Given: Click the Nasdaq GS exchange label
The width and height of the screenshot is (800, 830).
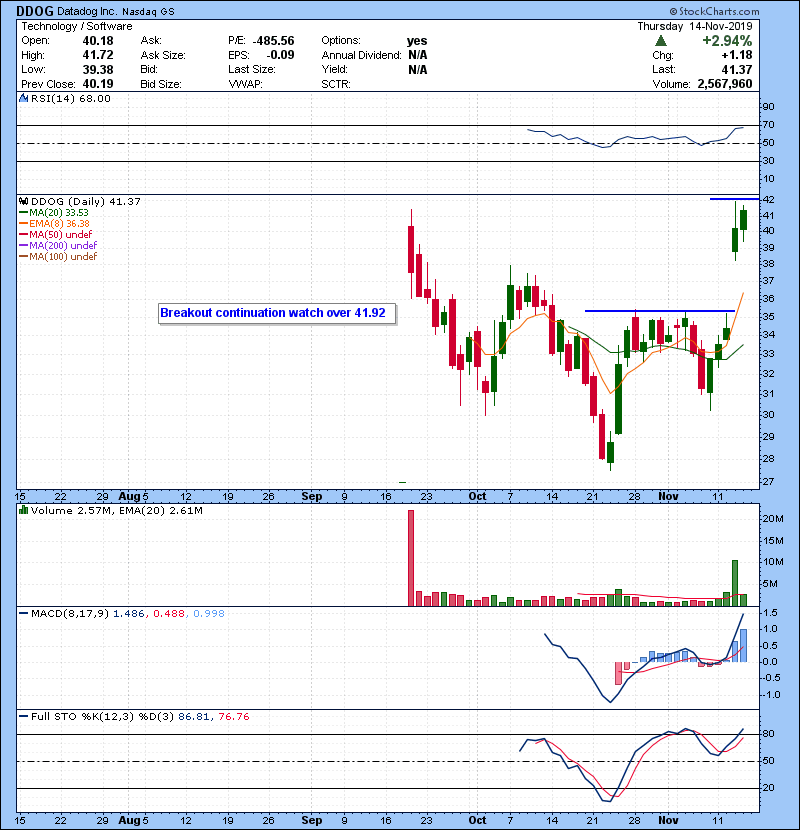Looking at the screenshot, I should 148,12.
